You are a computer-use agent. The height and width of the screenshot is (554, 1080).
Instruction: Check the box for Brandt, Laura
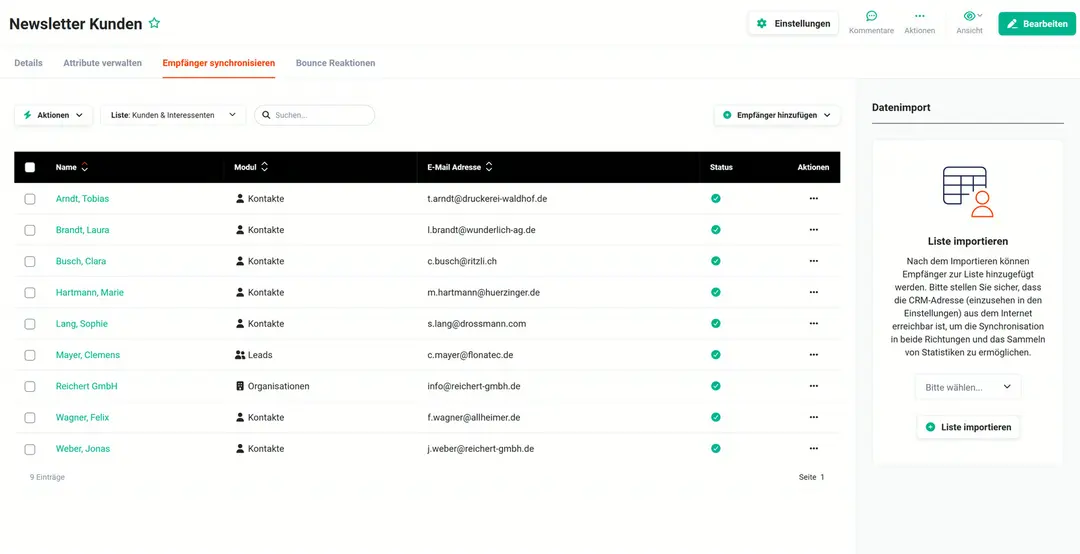(30, 230)
